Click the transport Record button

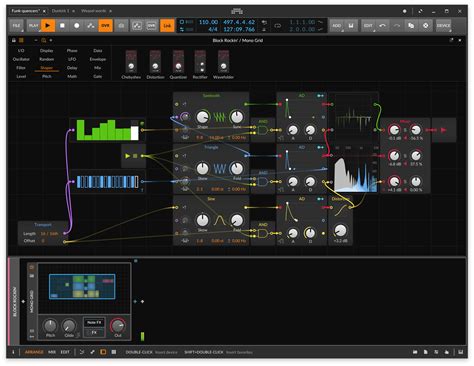coord(76,25)
